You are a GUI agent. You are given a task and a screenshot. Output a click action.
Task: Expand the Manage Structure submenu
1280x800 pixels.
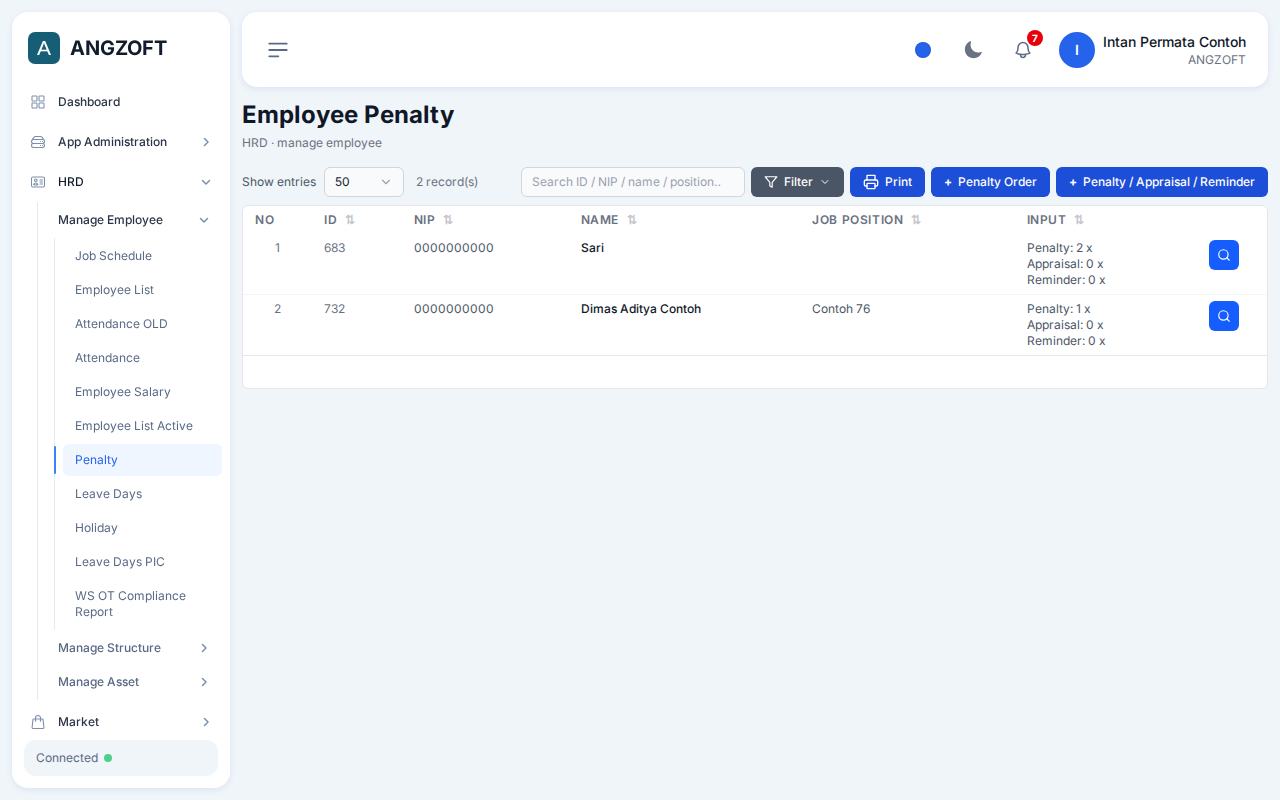tap(134, 648)
